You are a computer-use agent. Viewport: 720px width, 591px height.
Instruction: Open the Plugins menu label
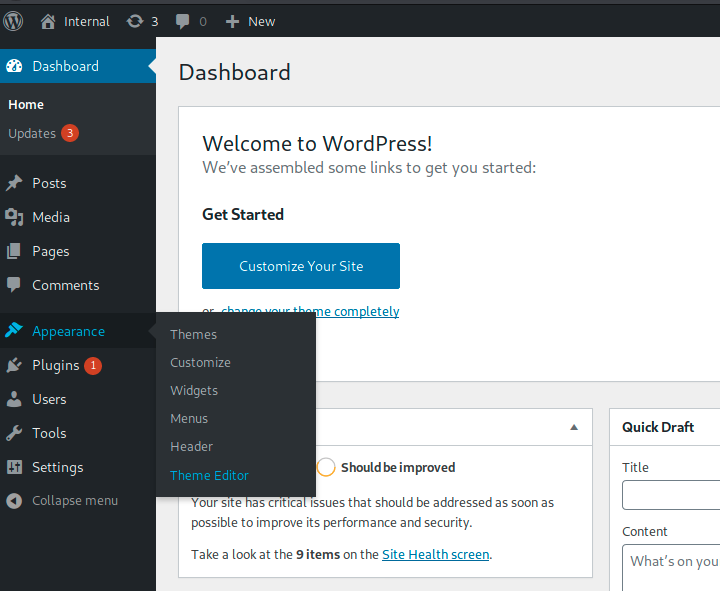56,366
